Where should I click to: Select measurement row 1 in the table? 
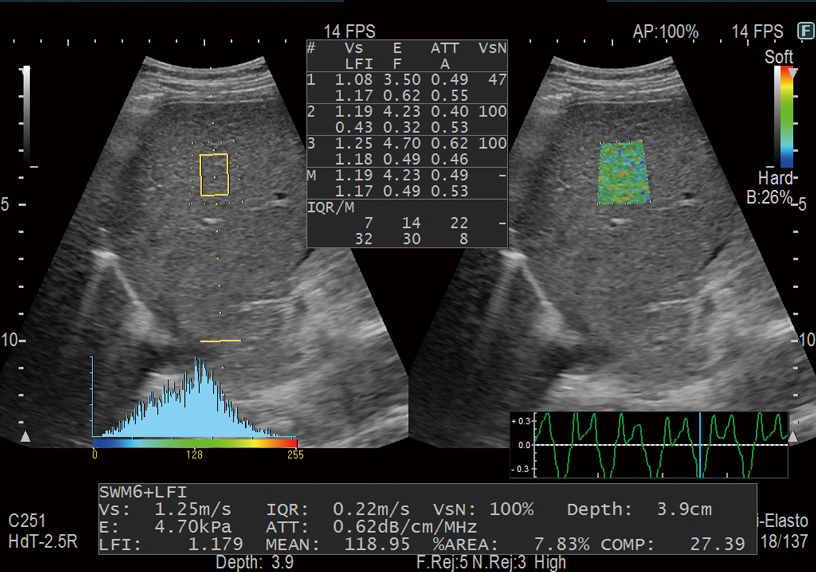pyautogui.click(x=406, y=85)
